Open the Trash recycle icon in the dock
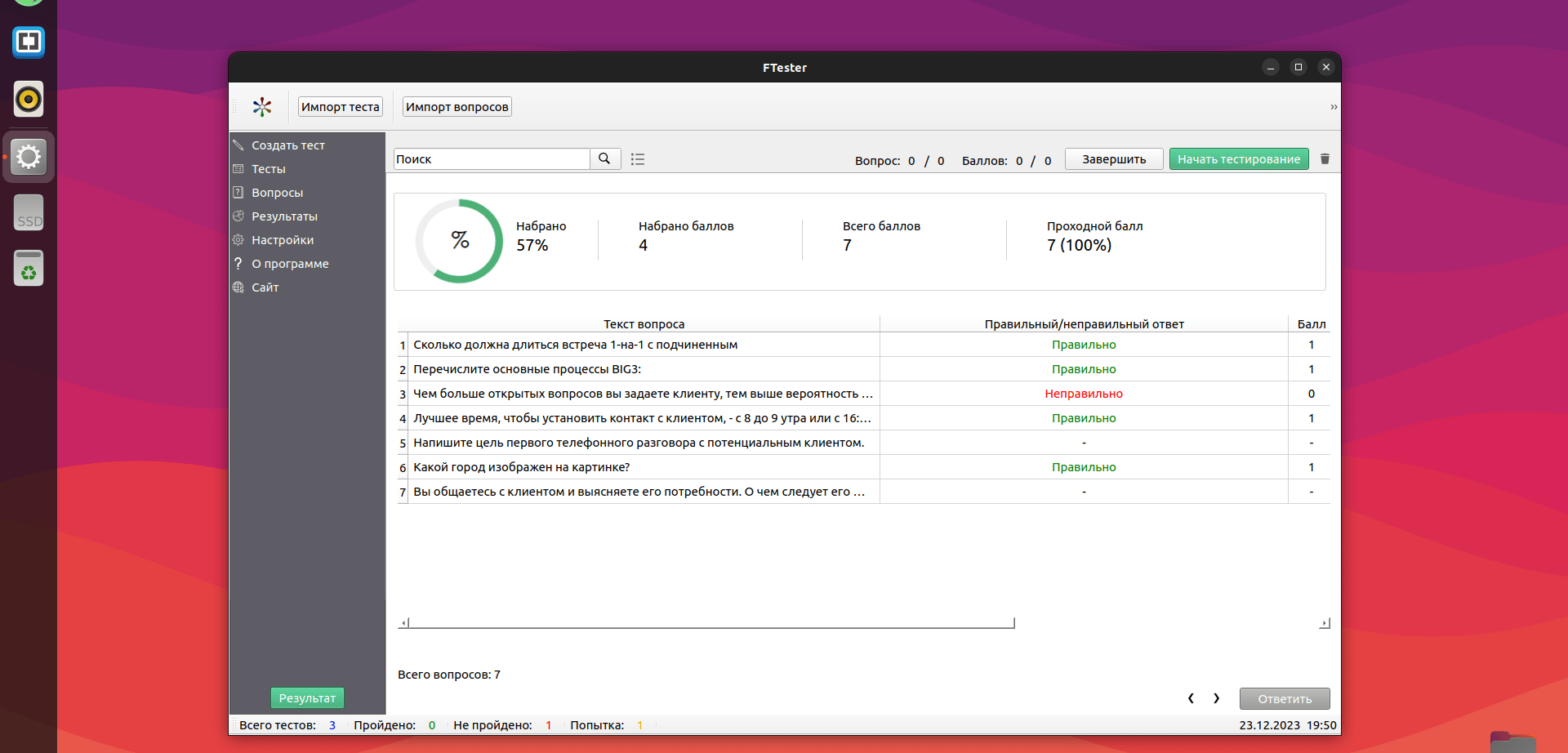This screenshot has height=753, width=1568. coord(29,269)
